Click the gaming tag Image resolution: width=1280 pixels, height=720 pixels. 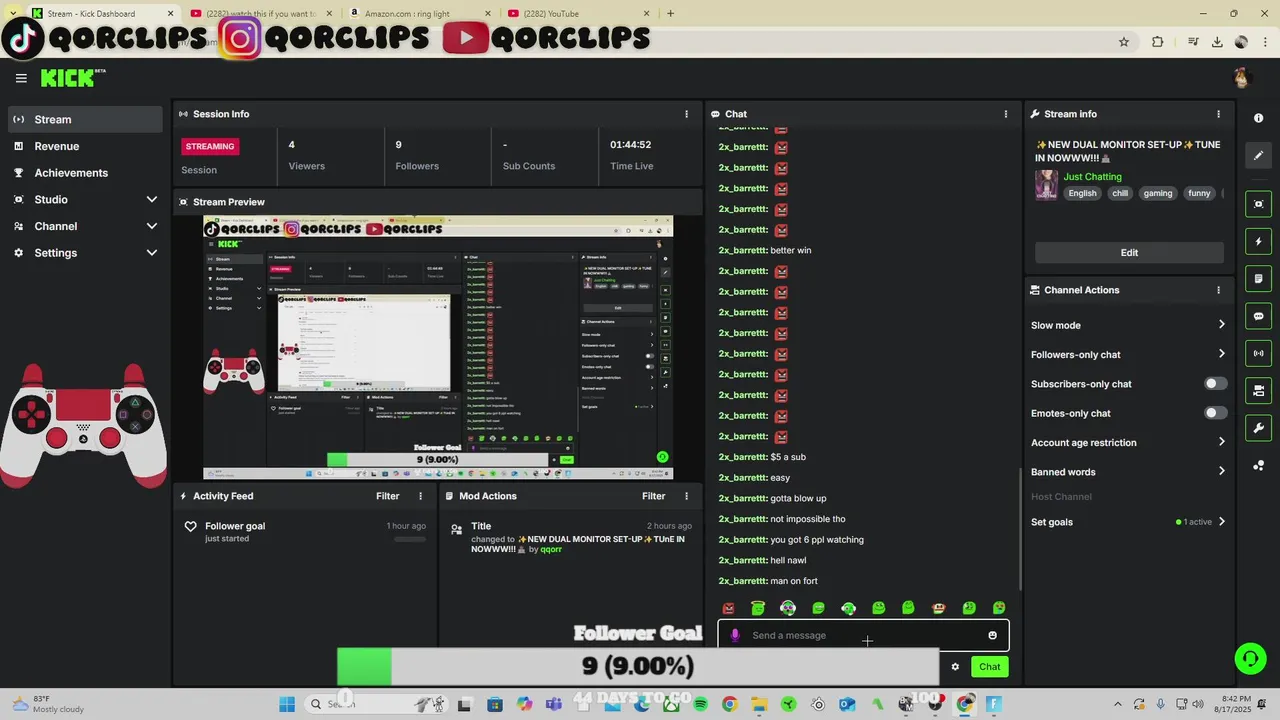[x=1158, y=193]
